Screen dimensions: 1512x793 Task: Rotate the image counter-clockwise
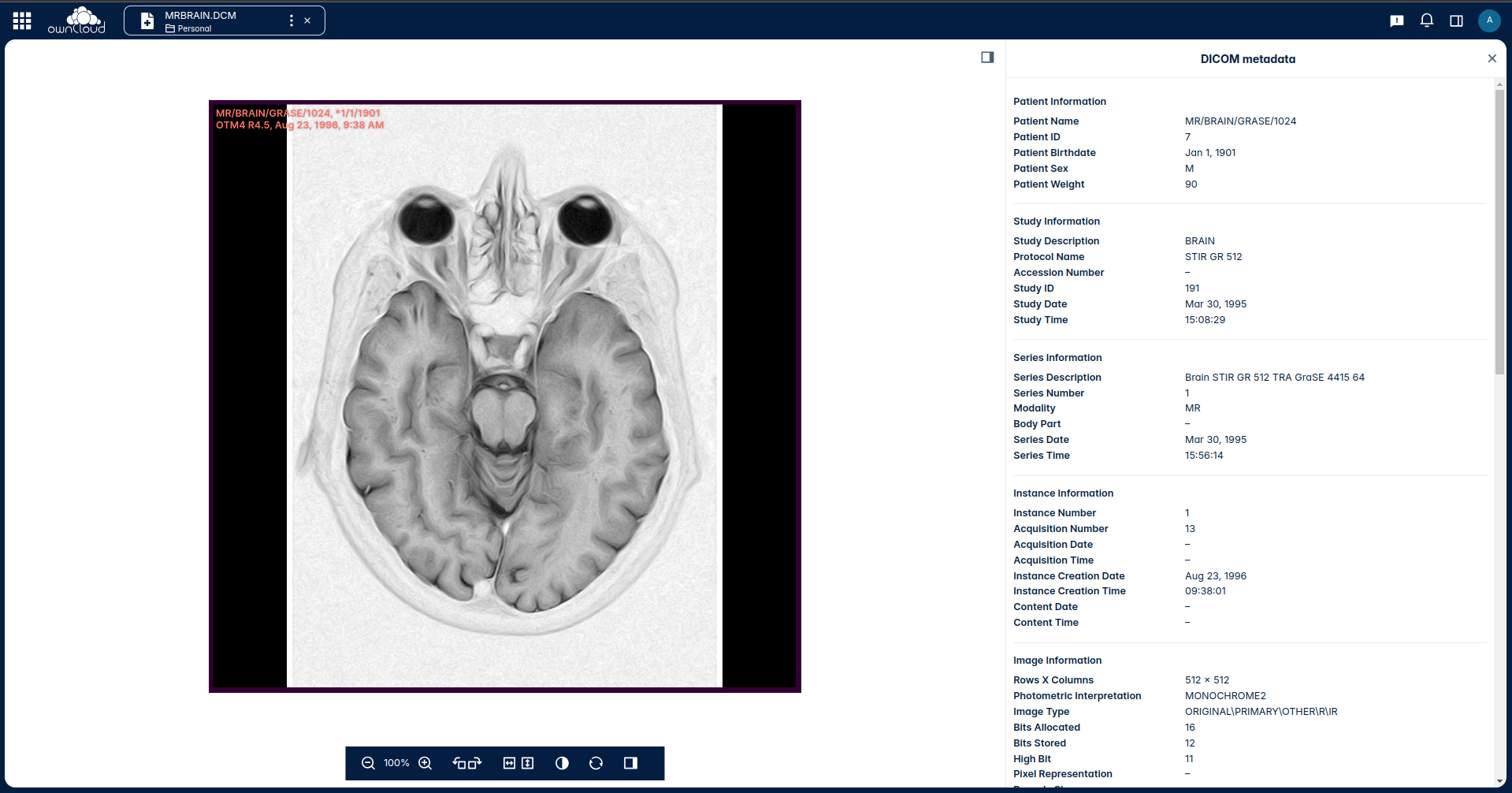point(459,763)
